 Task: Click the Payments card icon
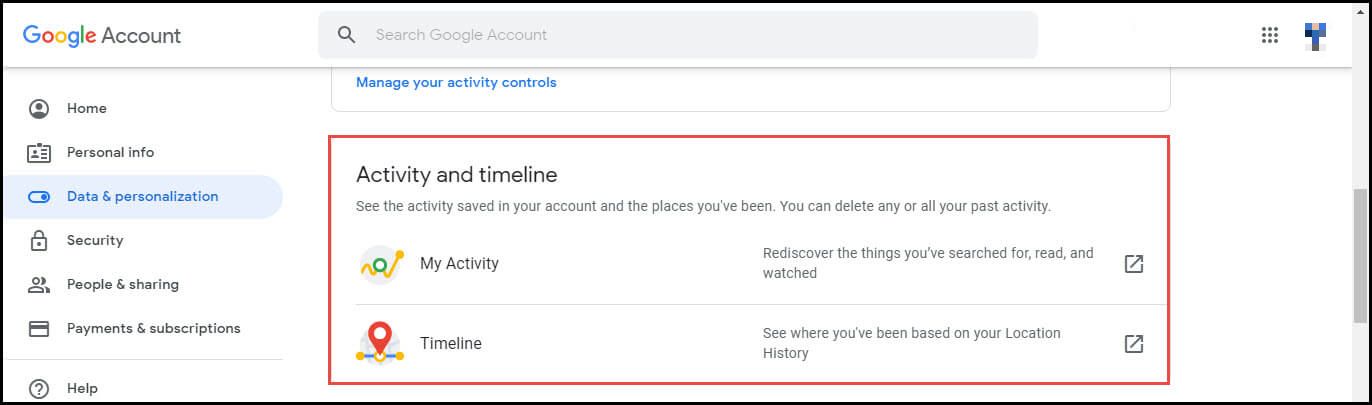tap(39, 328)
